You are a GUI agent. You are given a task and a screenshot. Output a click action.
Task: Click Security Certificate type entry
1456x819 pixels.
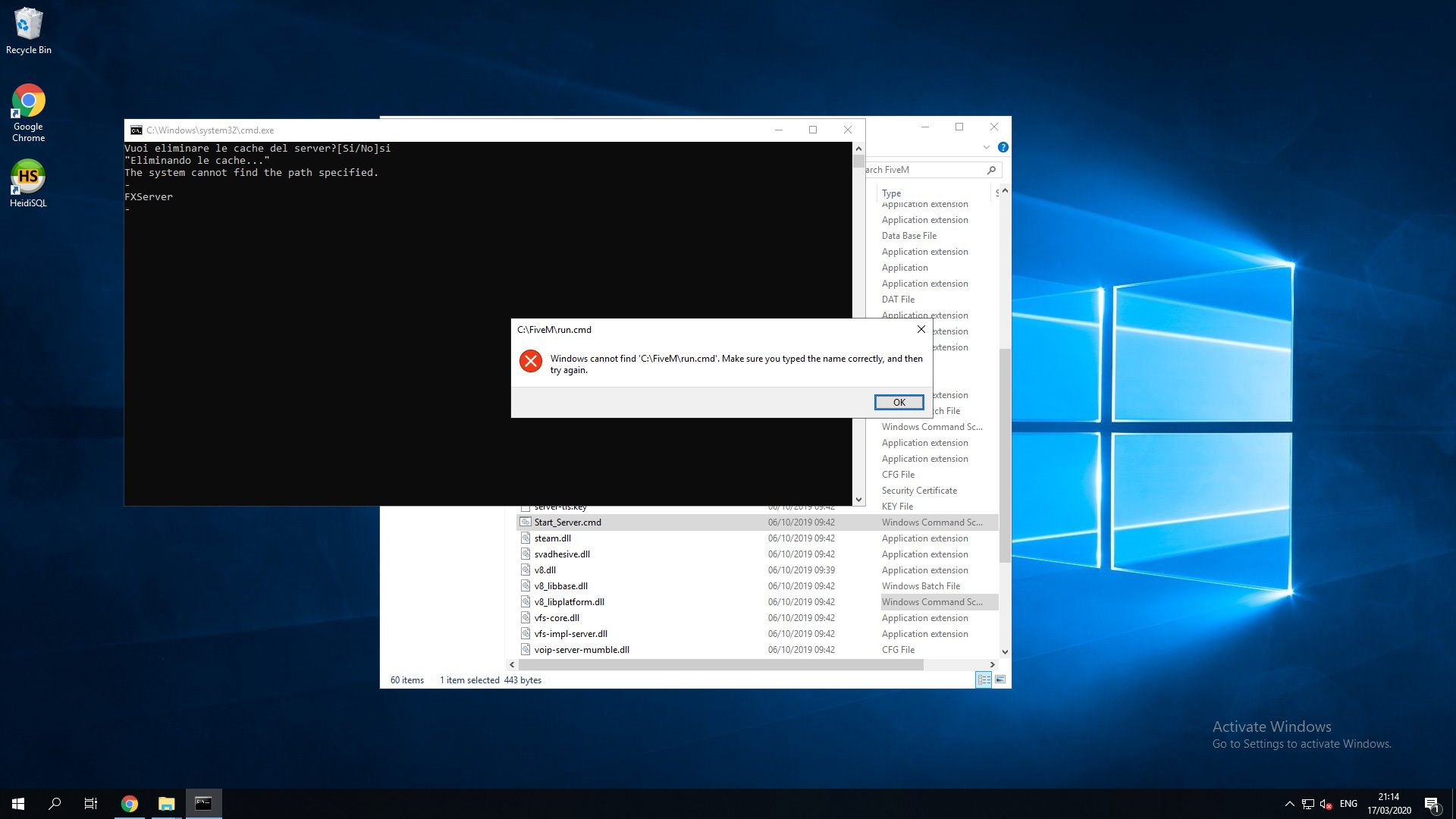tap(919, 491)
